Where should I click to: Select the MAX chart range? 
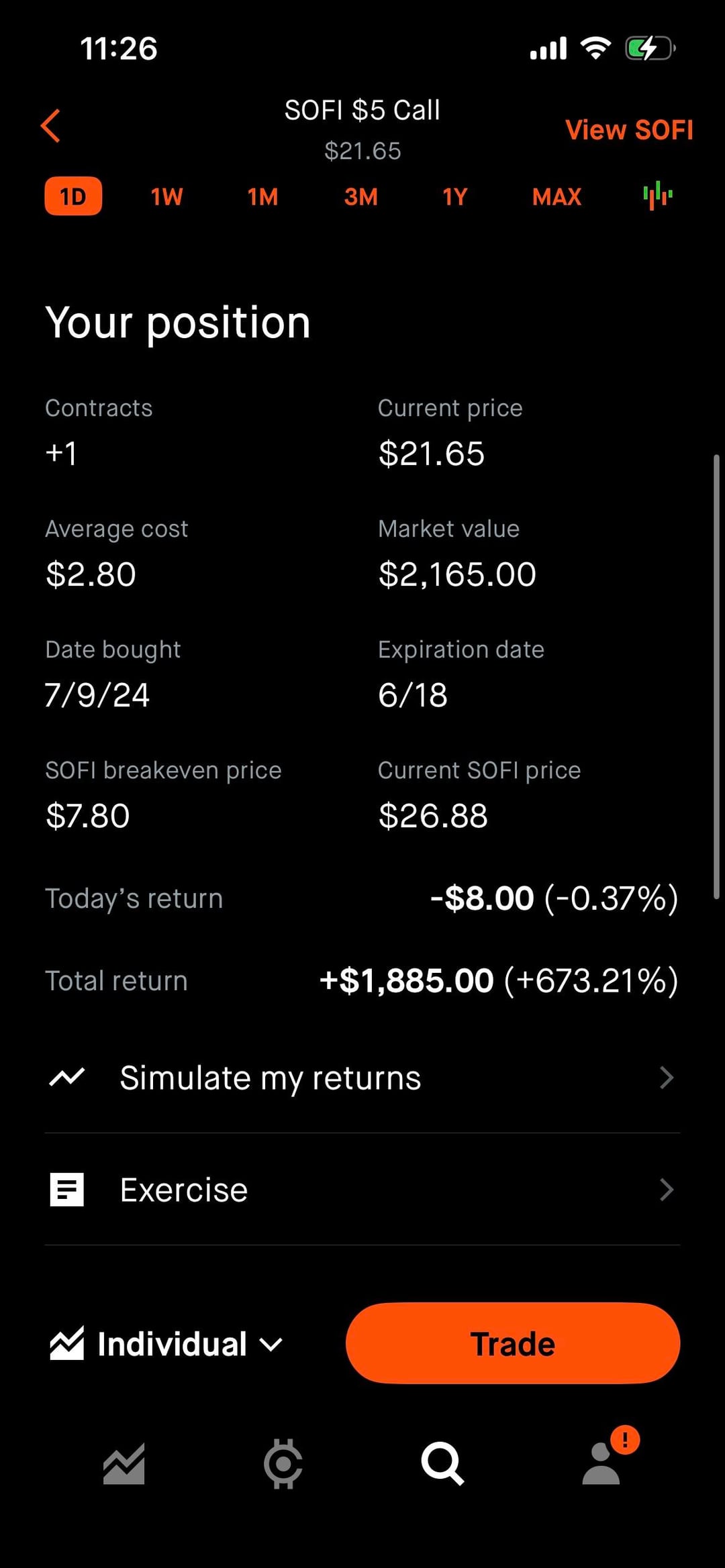click(x=557, y=197)
